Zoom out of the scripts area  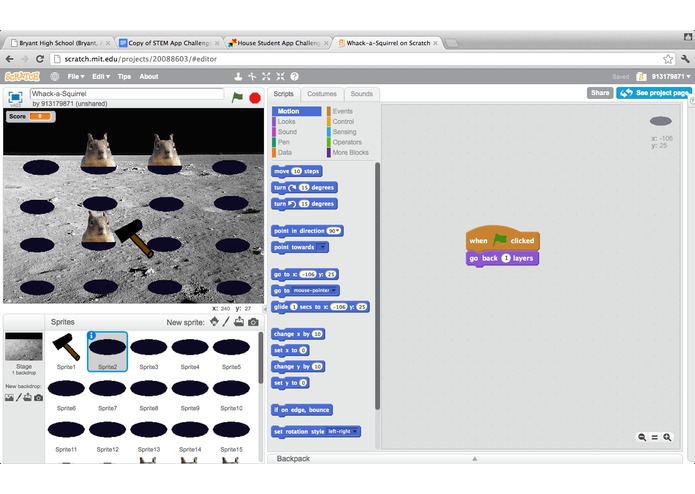(x=642, y=437)
